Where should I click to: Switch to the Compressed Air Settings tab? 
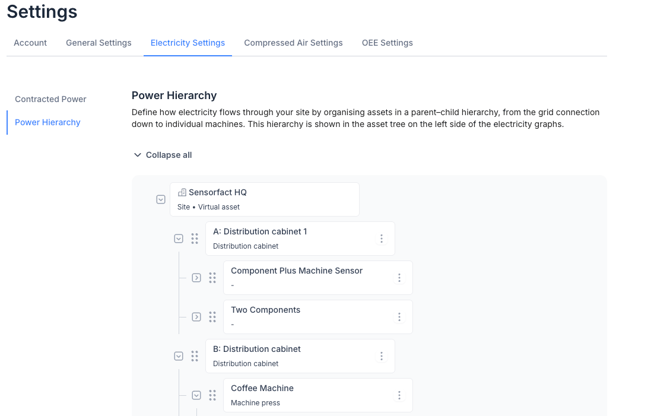[x=293, y=43]
